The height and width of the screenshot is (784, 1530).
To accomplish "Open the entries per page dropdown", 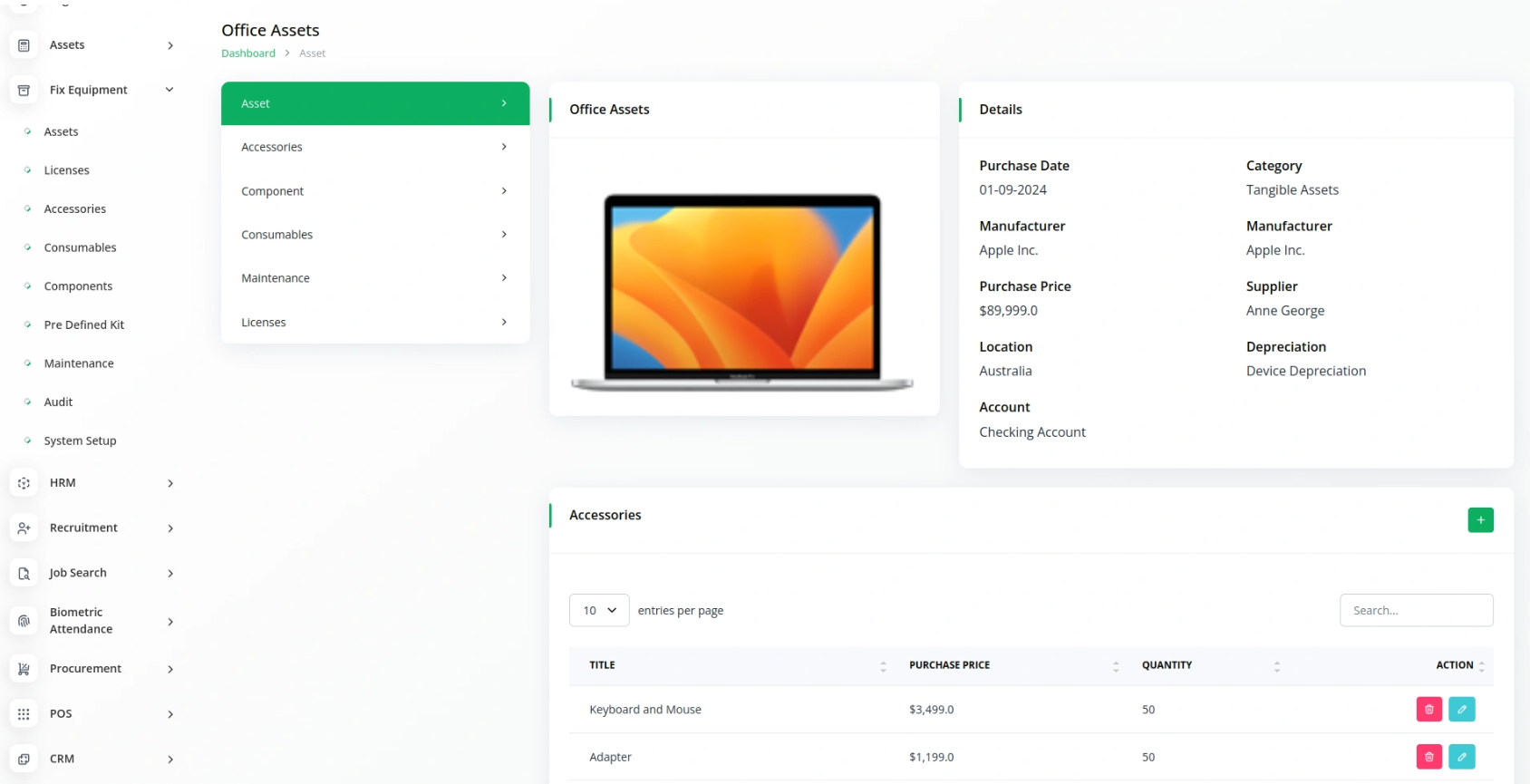I will 599,611.
